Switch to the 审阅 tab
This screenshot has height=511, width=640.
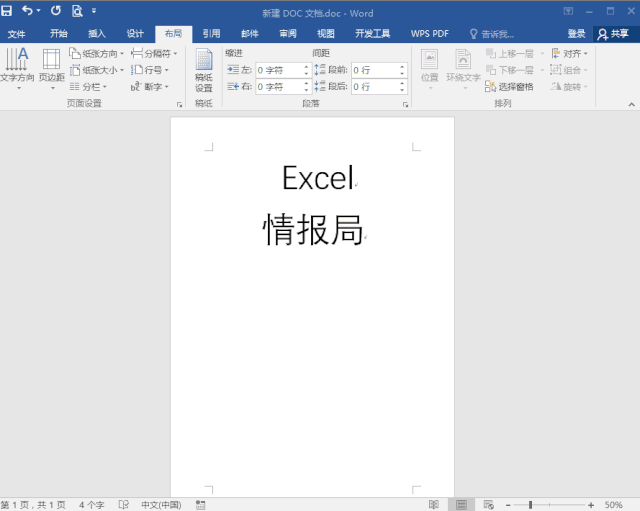coord(288,33)
